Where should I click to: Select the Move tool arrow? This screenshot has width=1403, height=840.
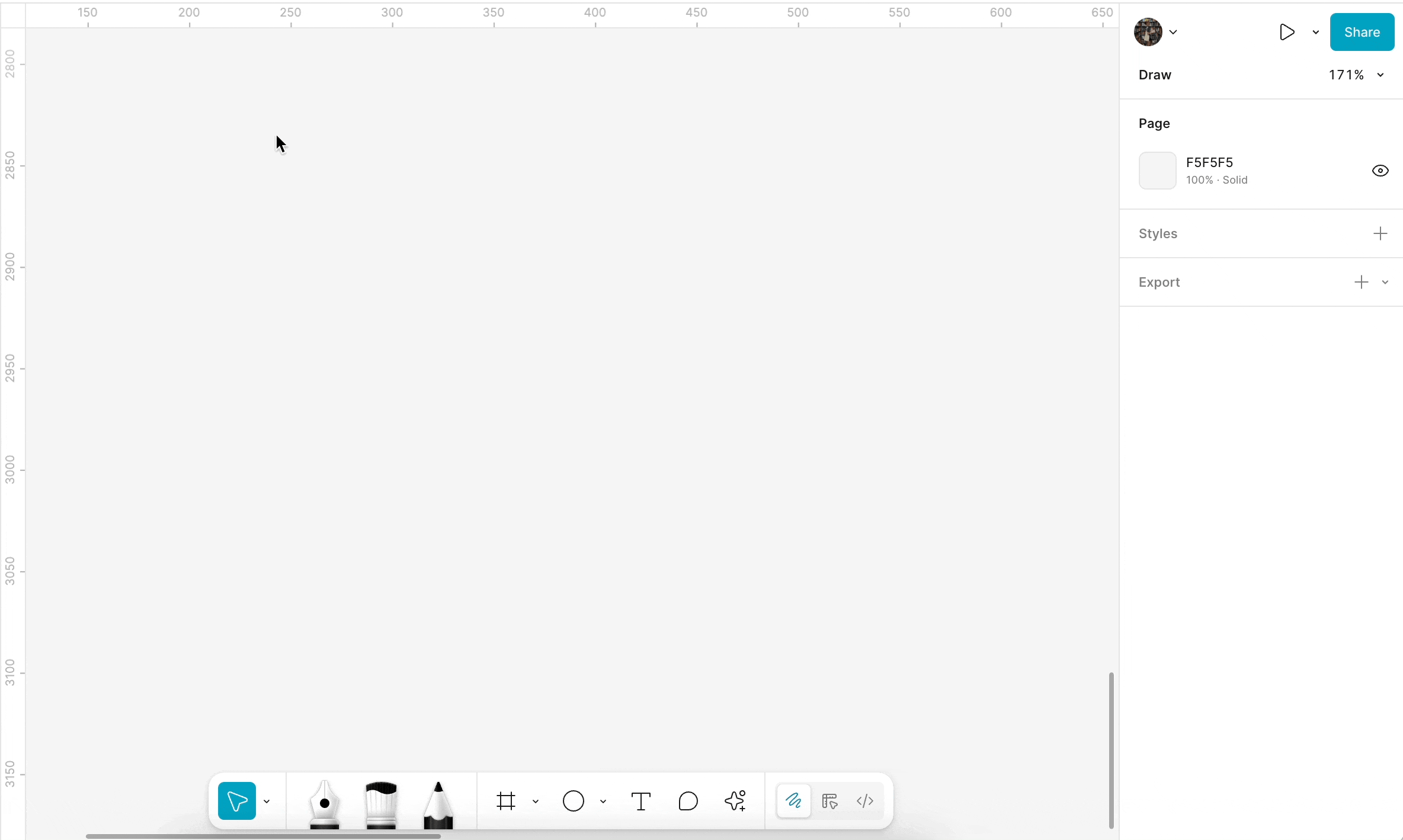pos(237,801)
